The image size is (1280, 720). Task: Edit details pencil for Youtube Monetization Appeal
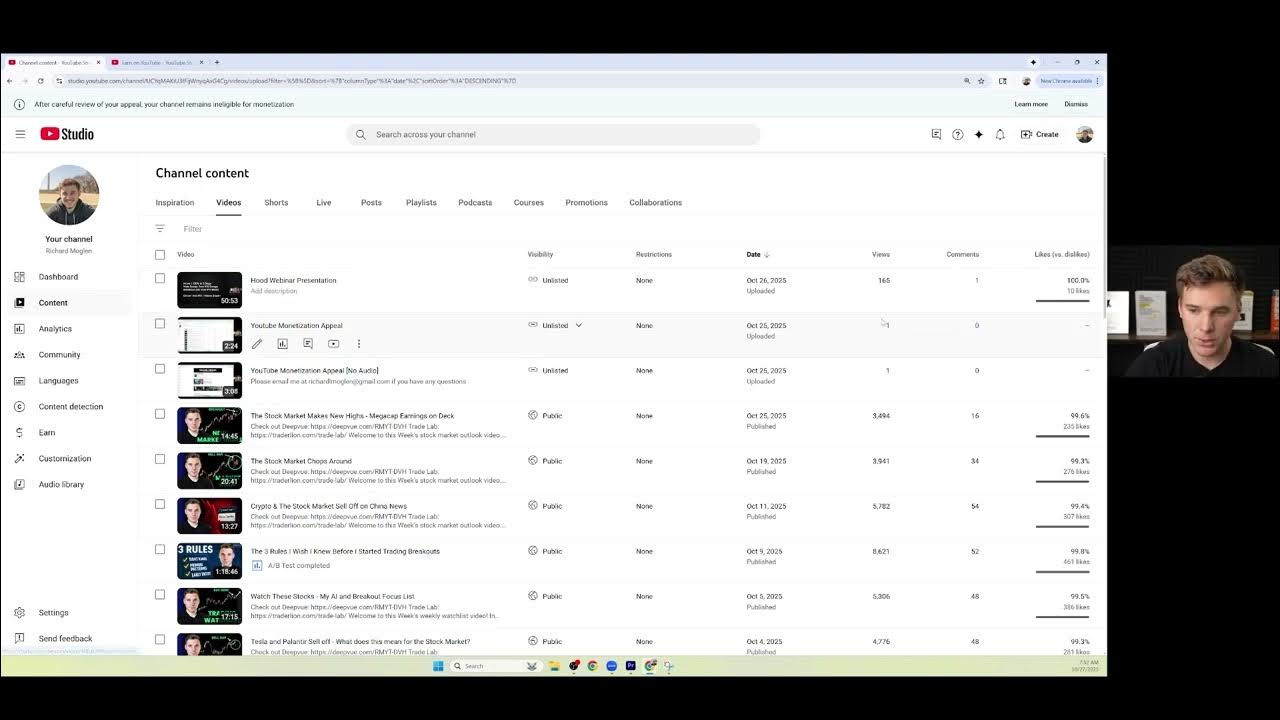pos(257,344)
